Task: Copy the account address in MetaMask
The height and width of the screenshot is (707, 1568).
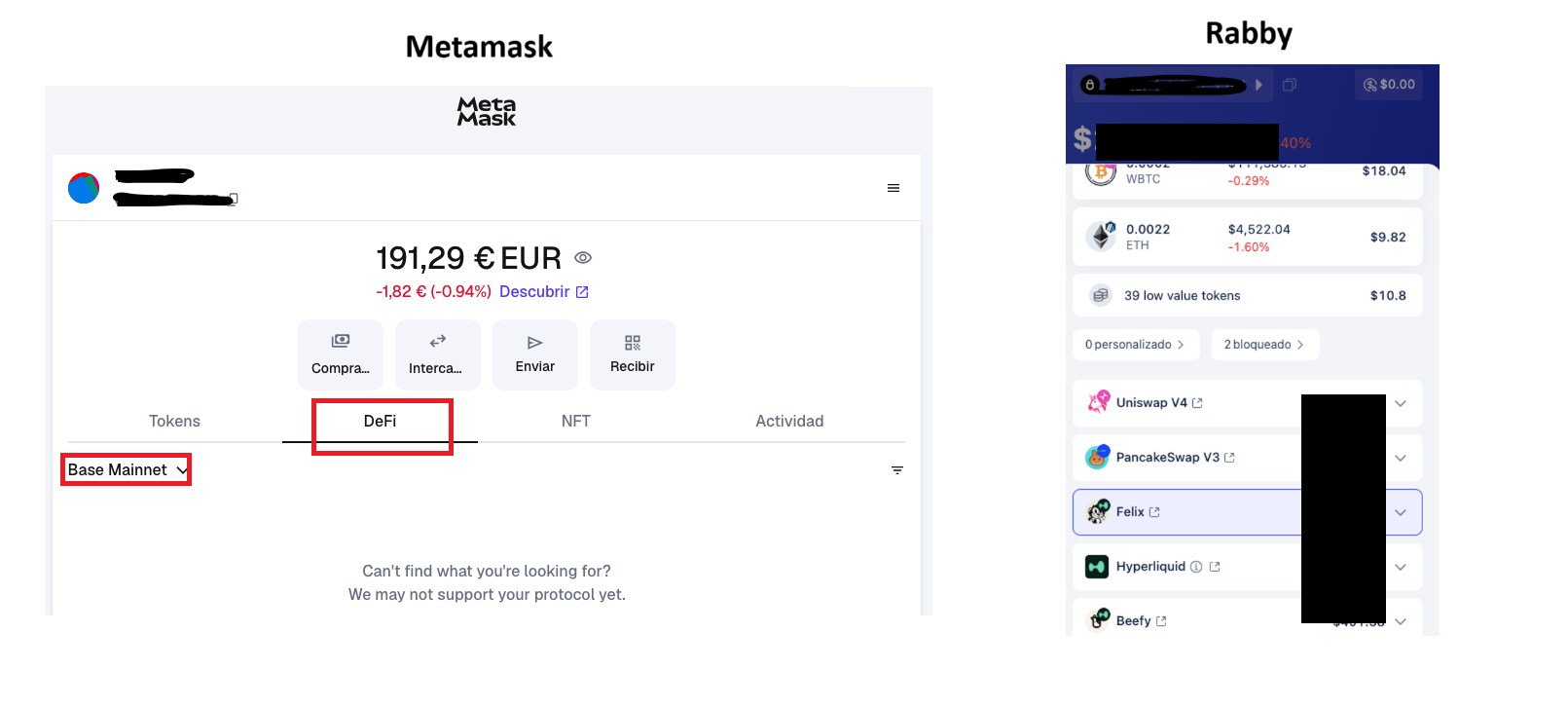Action: 233,199
